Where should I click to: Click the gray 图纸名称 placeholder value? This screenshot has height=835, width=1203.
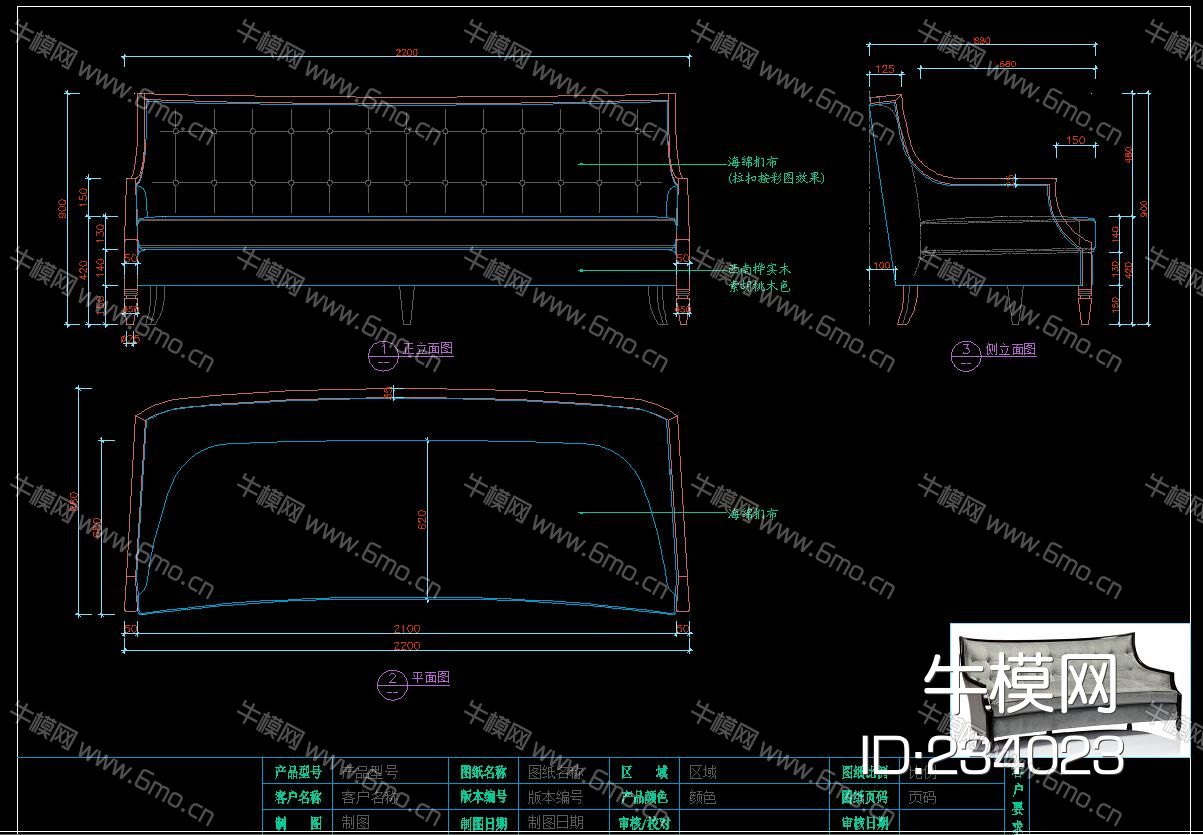[x=555, y=772]
